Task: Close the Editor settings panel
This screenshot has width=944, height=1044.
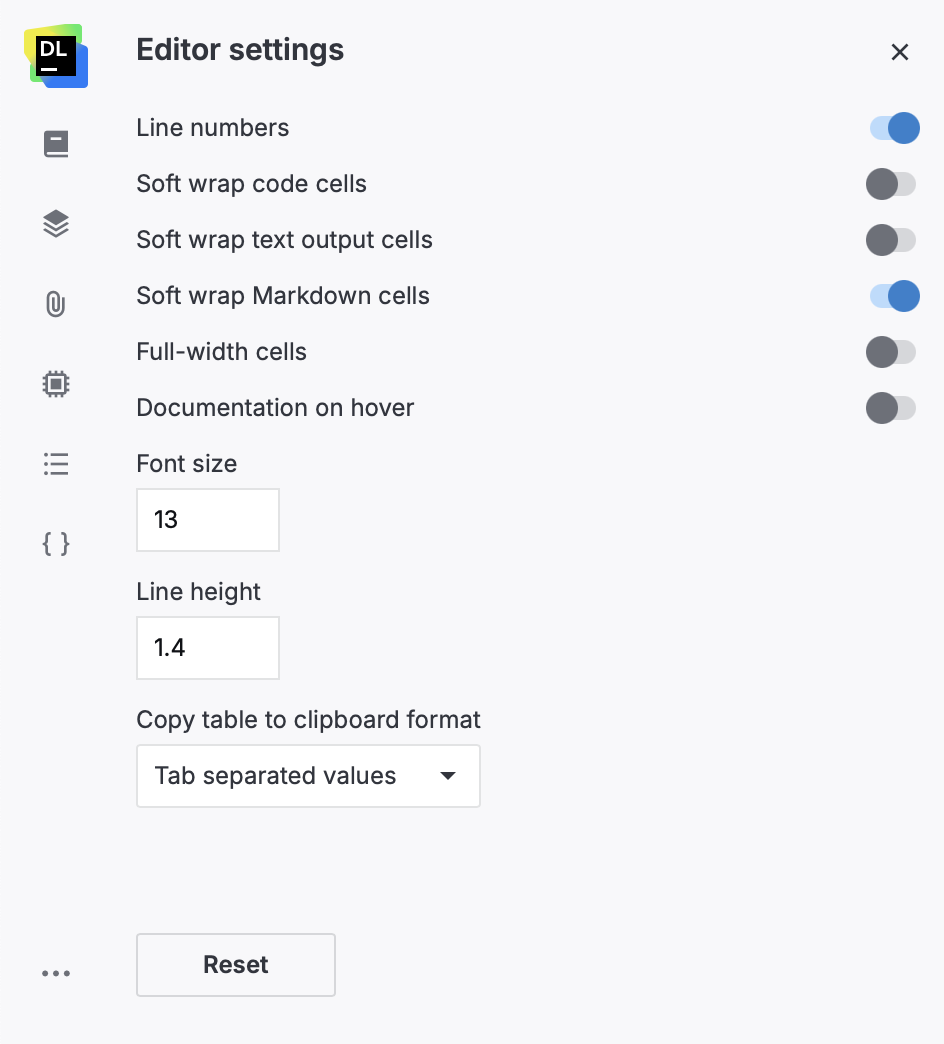Action: (x=899, y=52)
